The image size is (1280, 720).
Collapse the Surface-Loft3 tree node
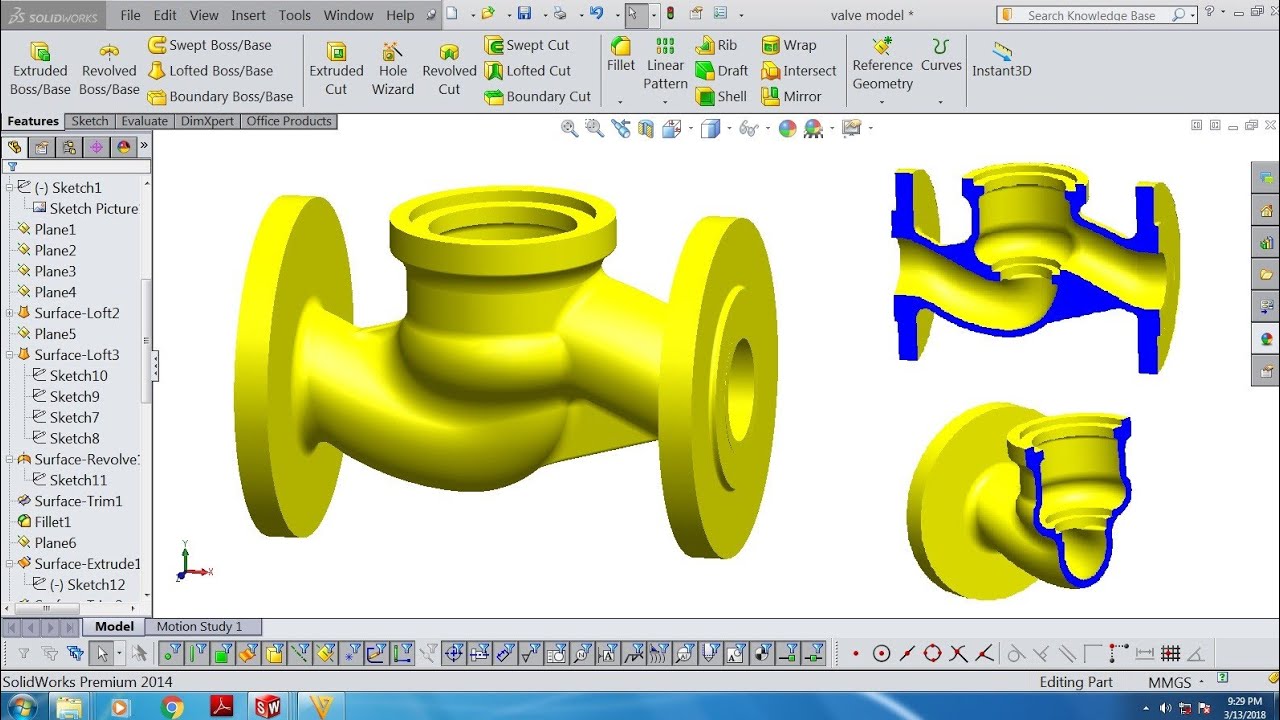(x=10, y=355)
